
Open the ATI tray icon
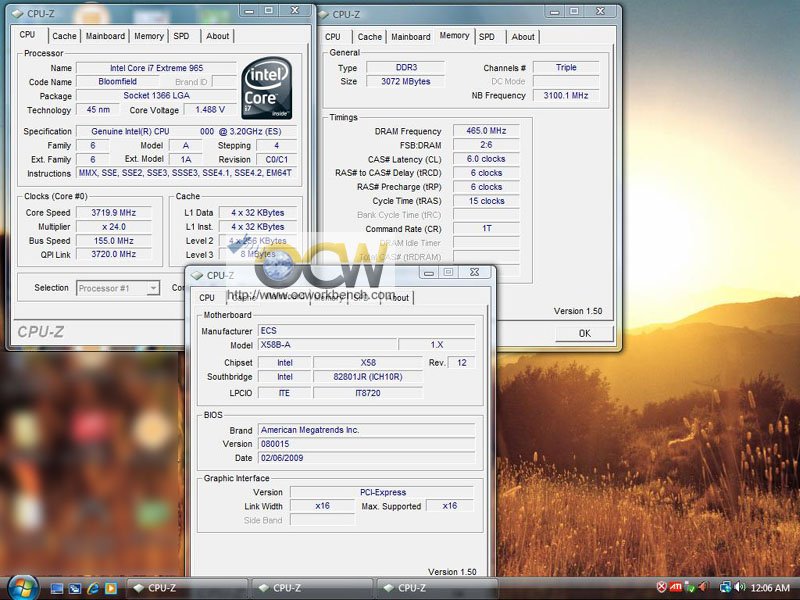point(676,587)
